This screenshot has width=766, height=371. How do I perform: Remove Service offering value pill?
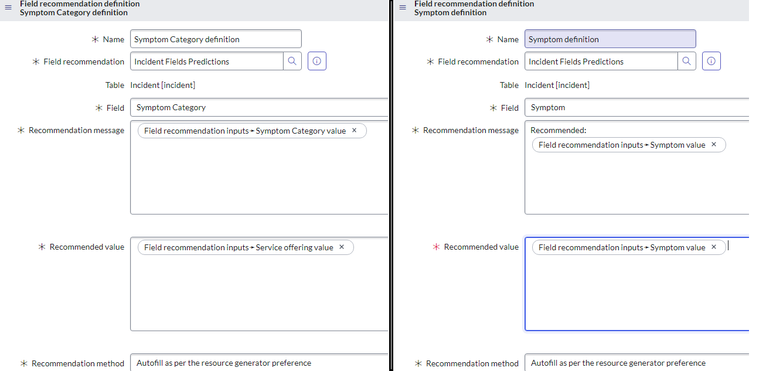click(x=341, y=247)
